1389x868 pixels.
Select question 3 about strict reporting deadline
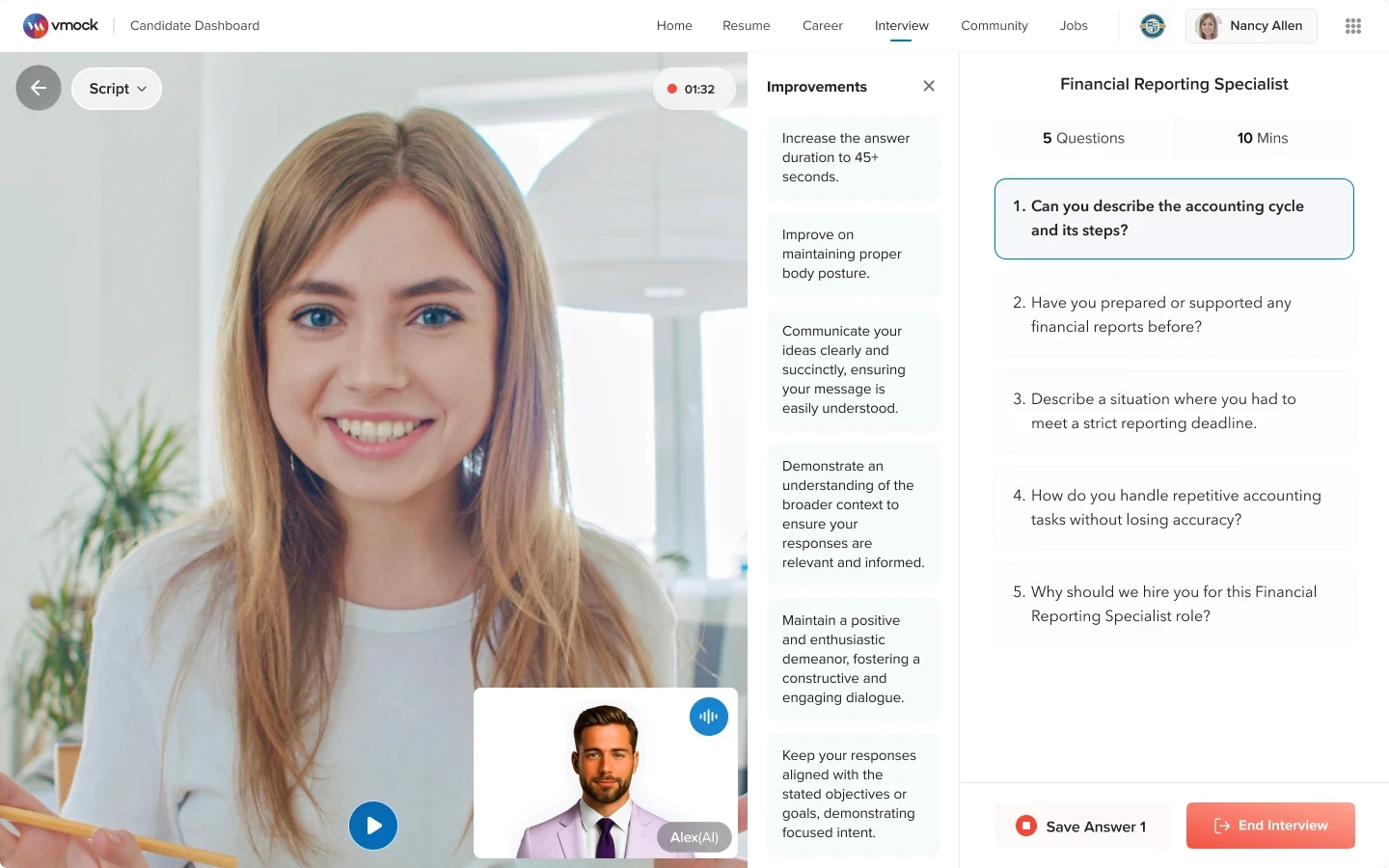[x=1174, y=412]
